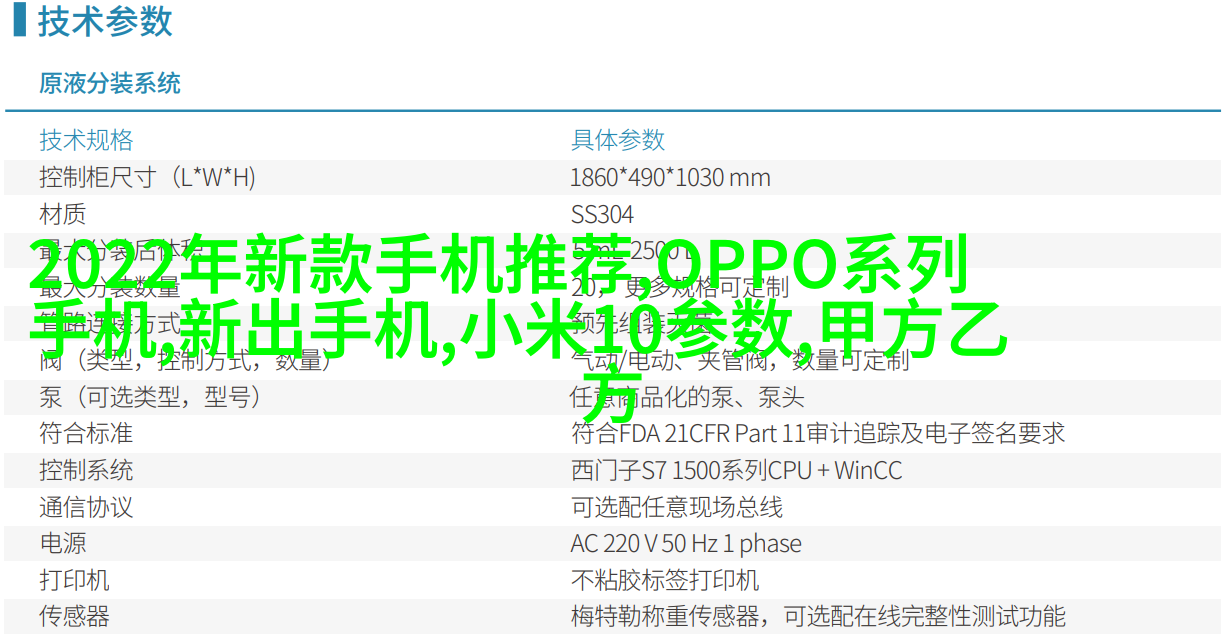Click the 'SS304' material value
The width and height of the screenshot is (1225, 641).
[x=602, y=215]
